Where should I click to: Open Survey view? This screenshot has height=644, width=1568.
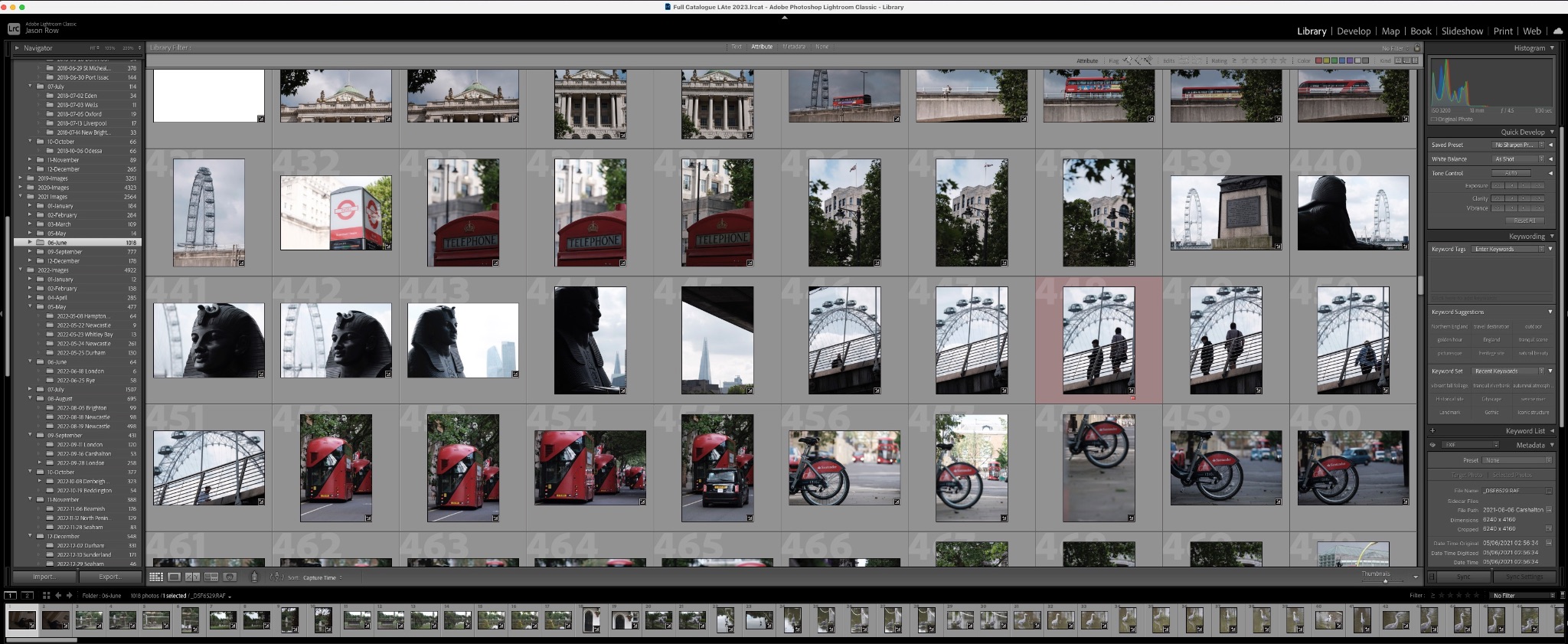211,577
